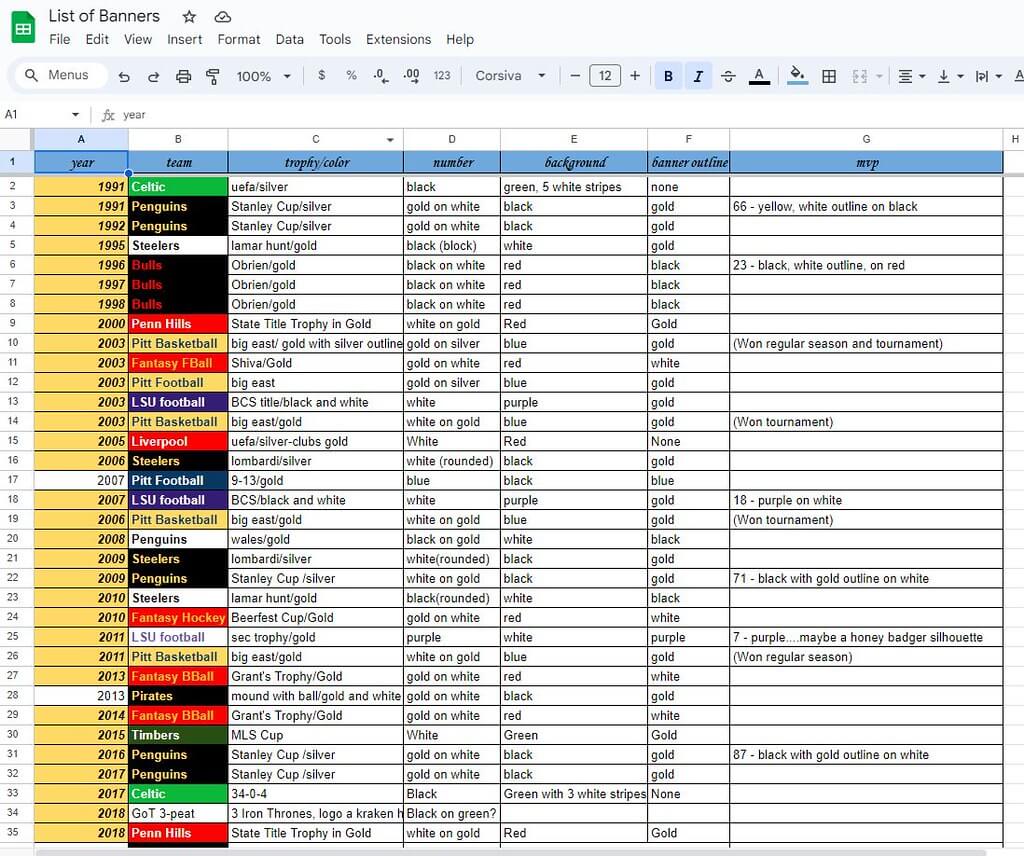
Task: Click the undo arrow
Action: (124, 76)
